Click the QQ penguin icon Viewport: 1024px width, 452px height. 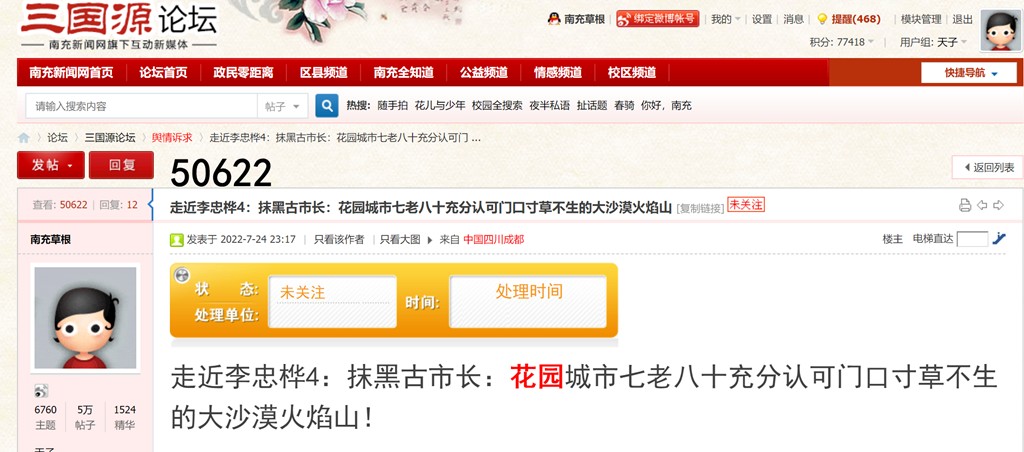[554, 19]
